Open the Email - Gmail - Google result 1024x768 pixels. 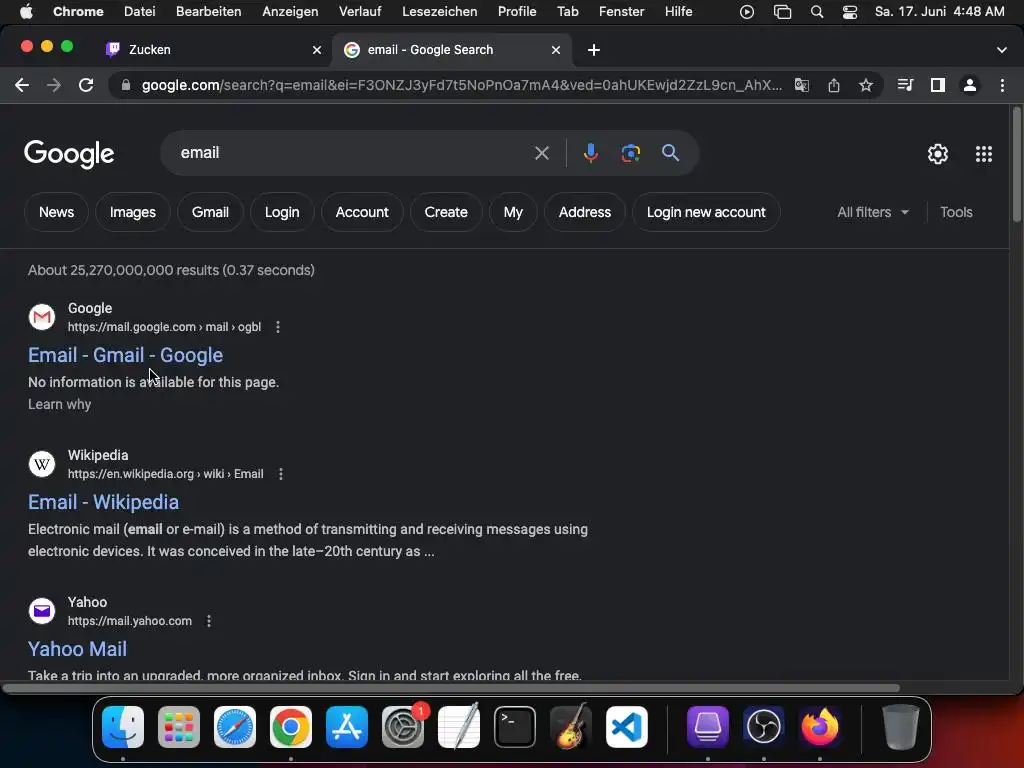[125, 355]
